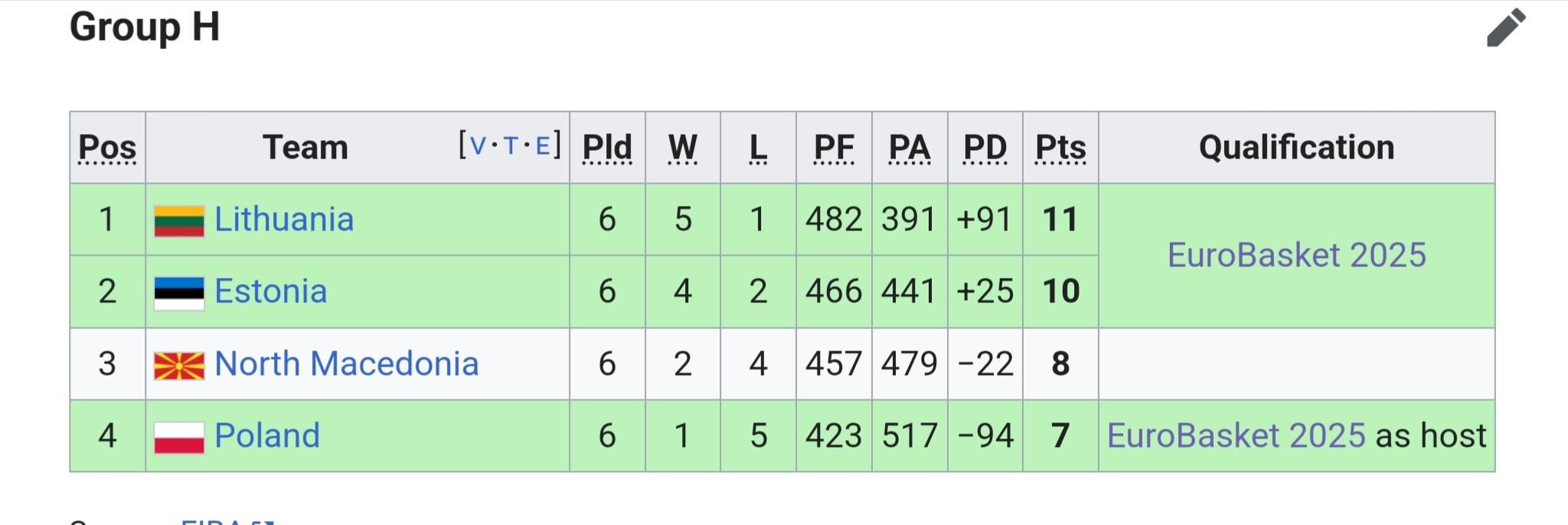Click the North Macedonia flag icon
1568x525 pixels.
pos(179,366)
